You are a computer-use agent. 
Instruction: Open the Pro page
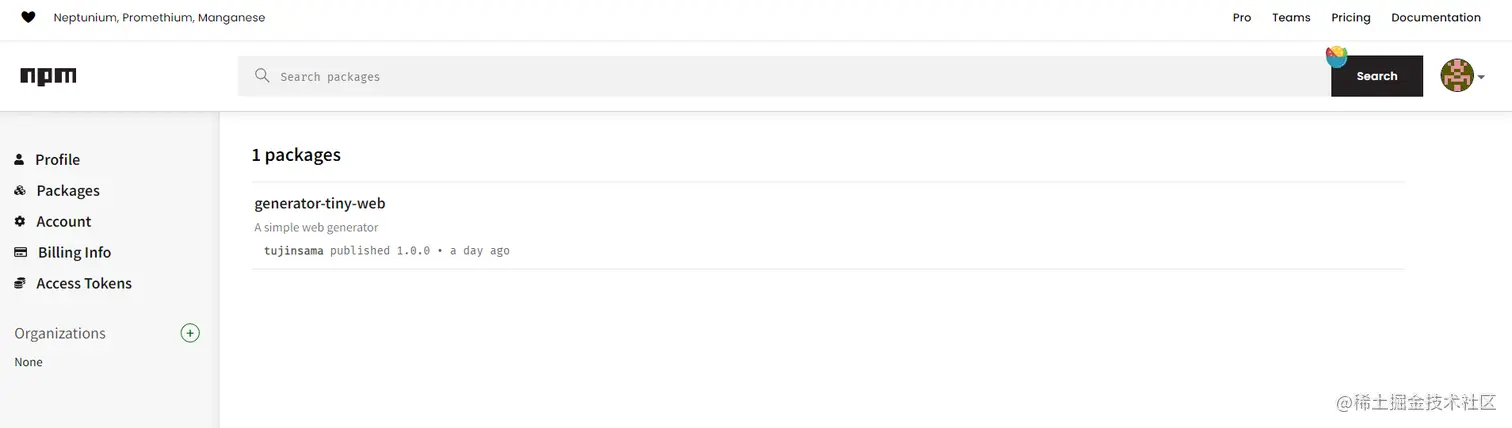tap(1242, 17)
